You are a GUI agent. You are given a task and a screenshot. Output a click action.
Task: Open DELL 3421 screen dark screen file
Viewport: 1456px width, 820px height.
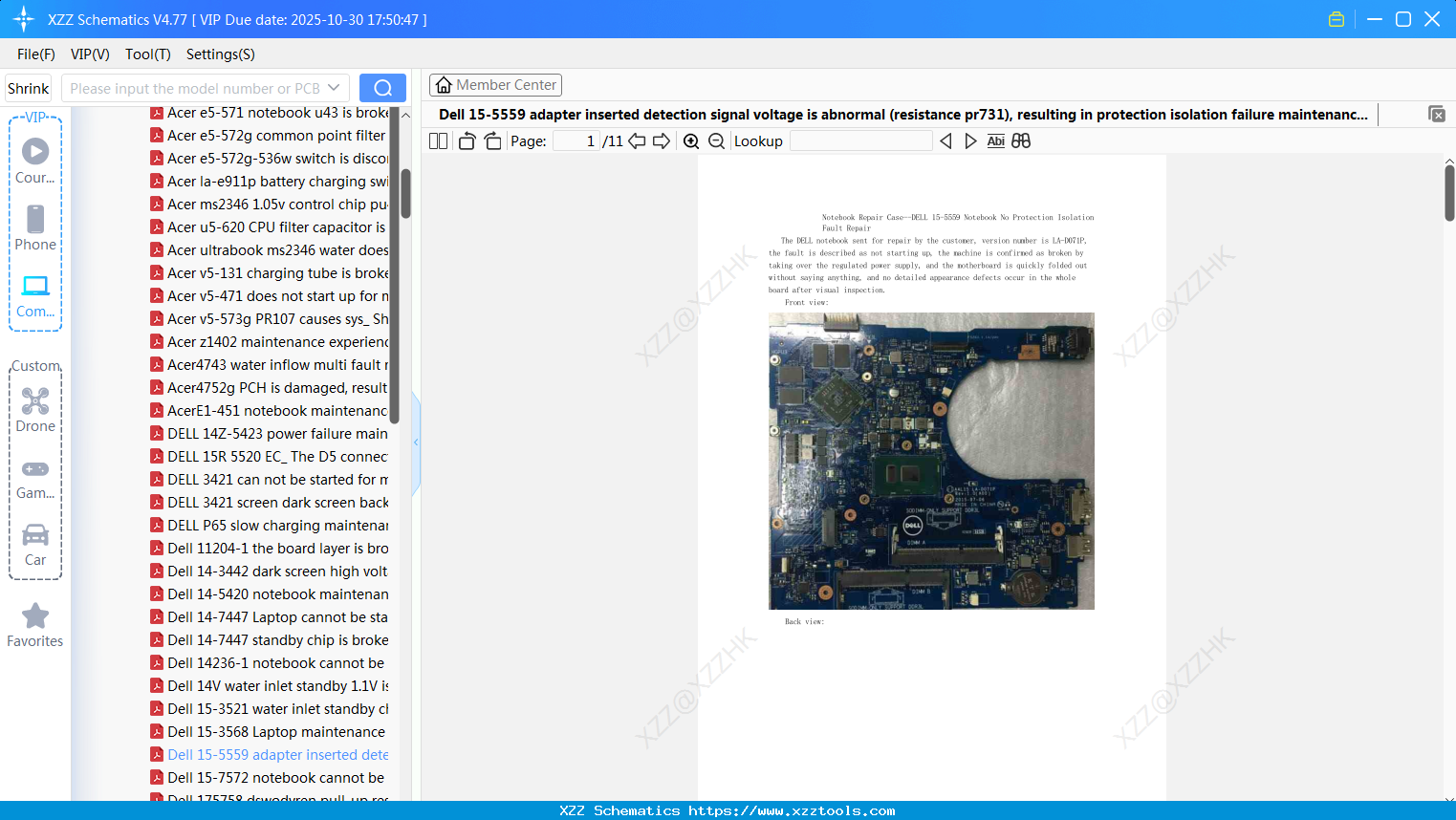pyautogui.click(x=270, y=503)
